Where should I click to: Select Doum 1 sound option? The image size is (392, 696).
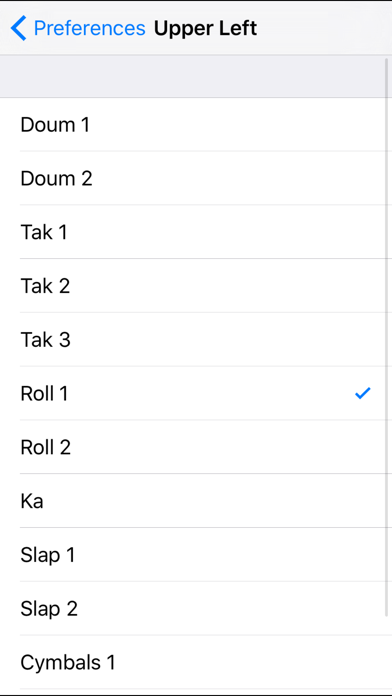(x=196, y=124)
